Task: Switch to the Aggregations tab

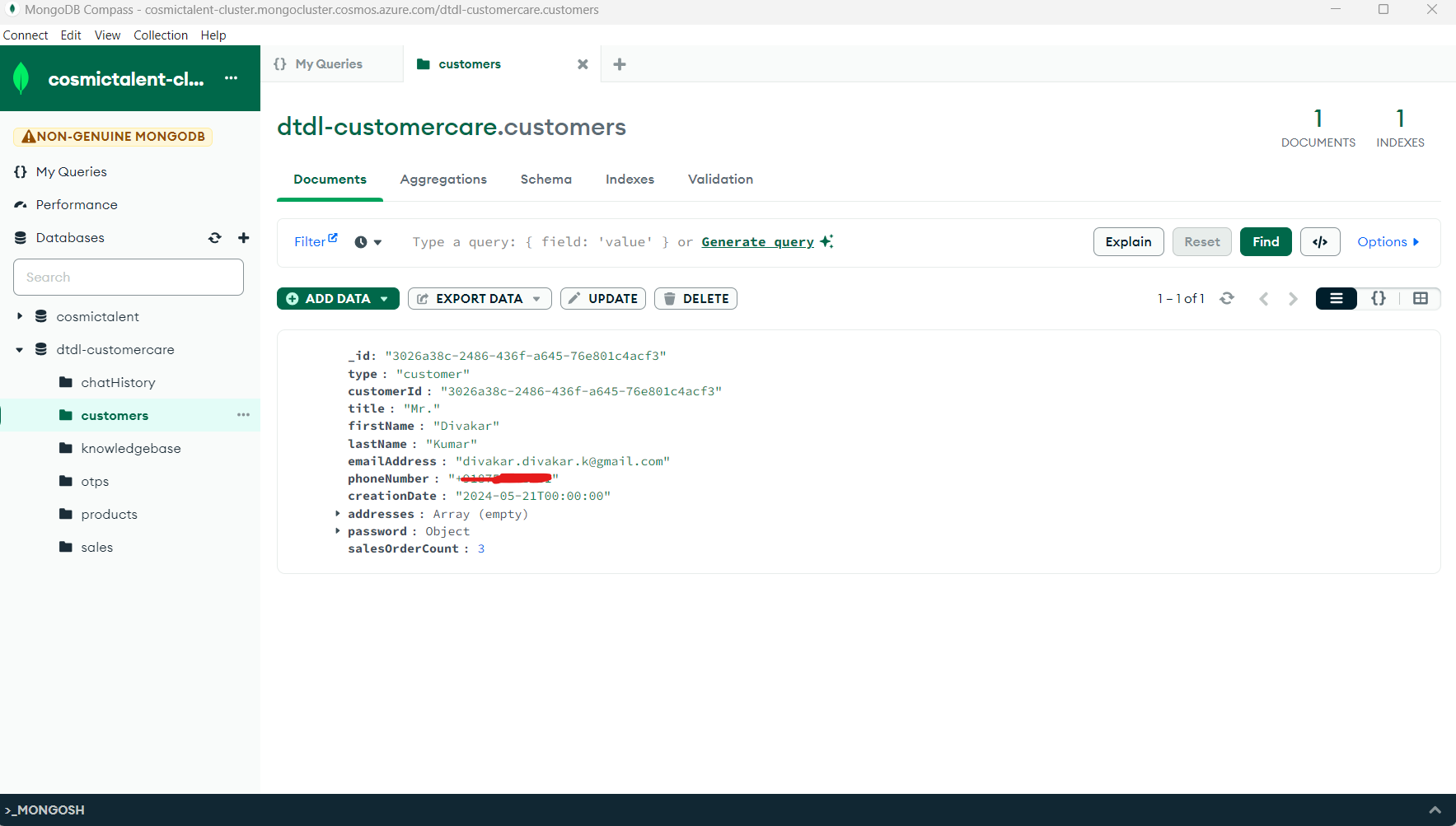Action: (x=443, y=180)
